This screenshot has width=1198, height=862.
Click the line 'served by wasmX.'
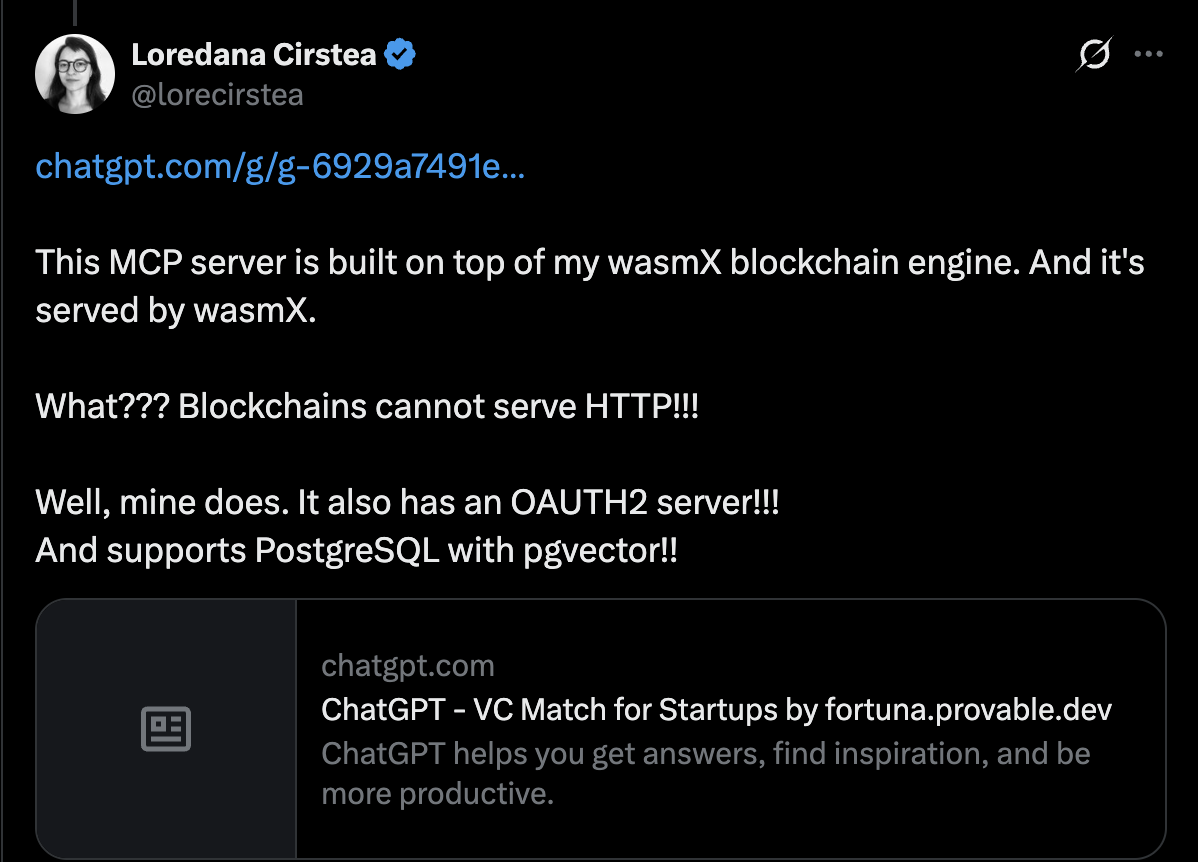click(176, 310)
